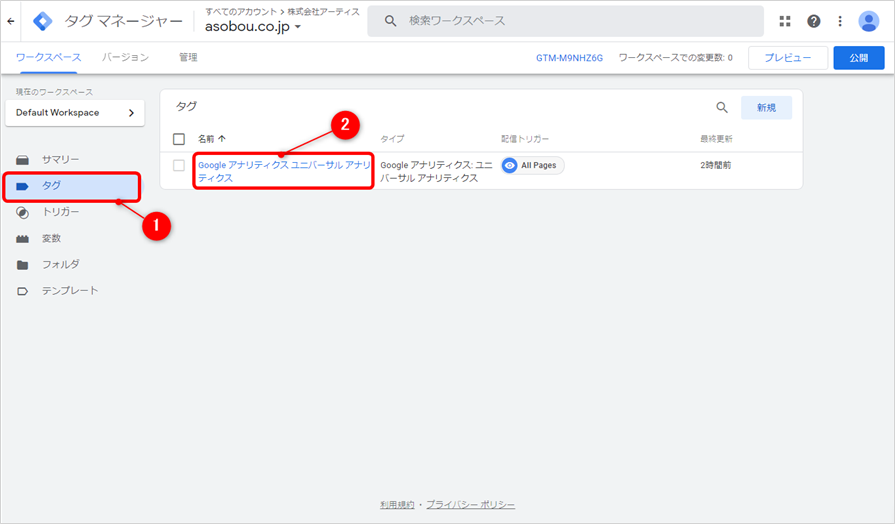Open the Google apps grid icon
895x524 pixels.
pos(785,21)
